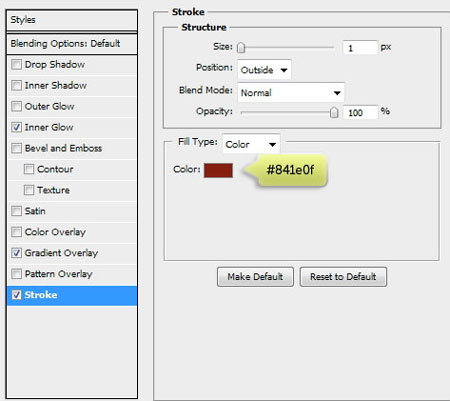Enable the Pattern Overlay checkbox
The height and width of the screenshot is (401, 450).
coord(16,274)
